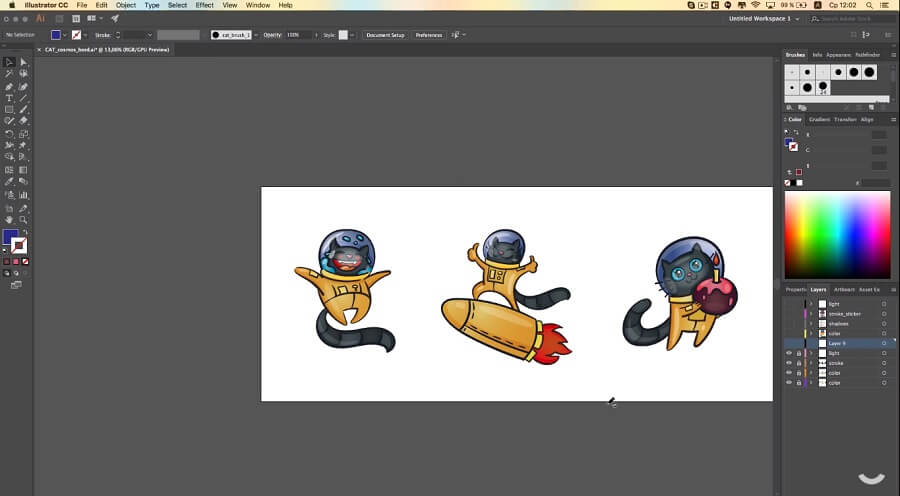
Task: Toggle lock on the bottom color layer
Action: pyautogui.click(x=798, y=383)
